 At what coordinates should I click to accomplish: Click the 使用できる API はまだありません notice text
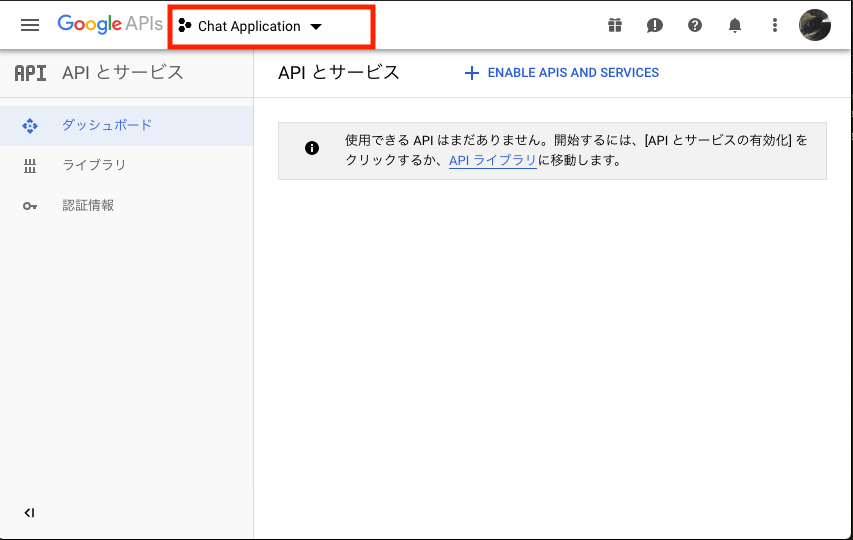tap(576, 150)
